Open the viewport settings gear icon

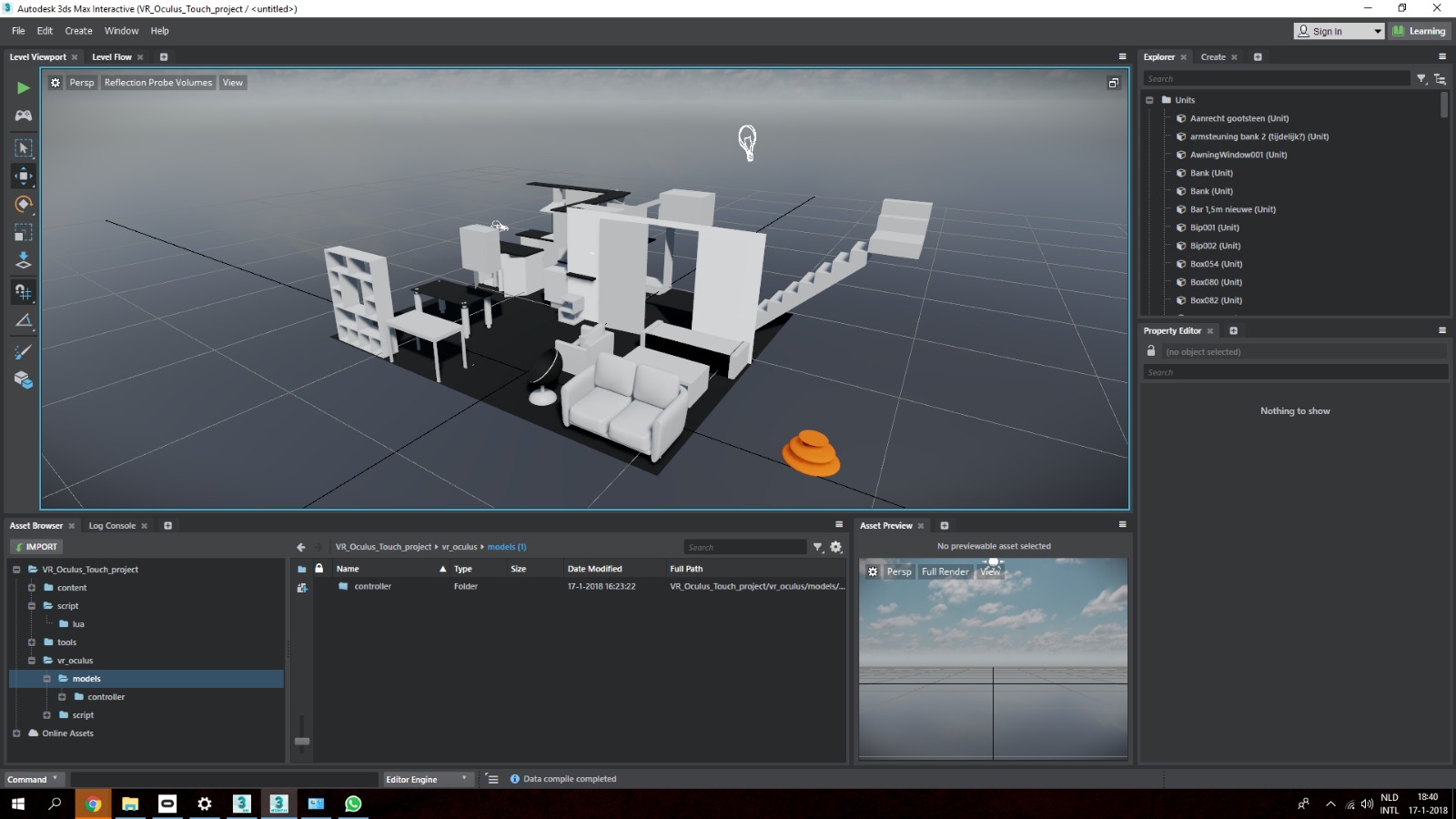pyautogui.click(x=56, y=82)
